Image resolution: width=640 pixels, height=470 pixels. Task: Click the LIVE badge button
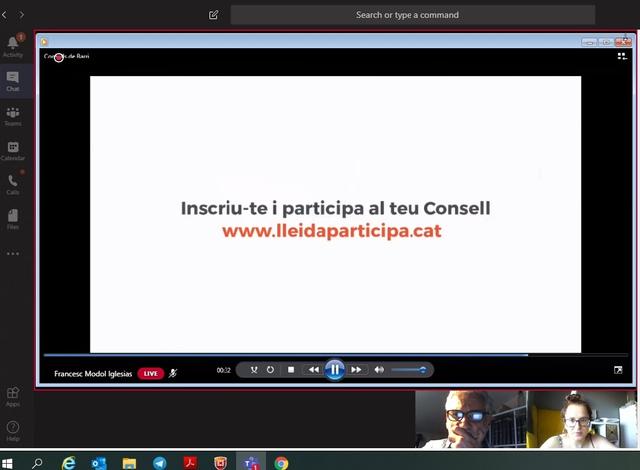151,373
